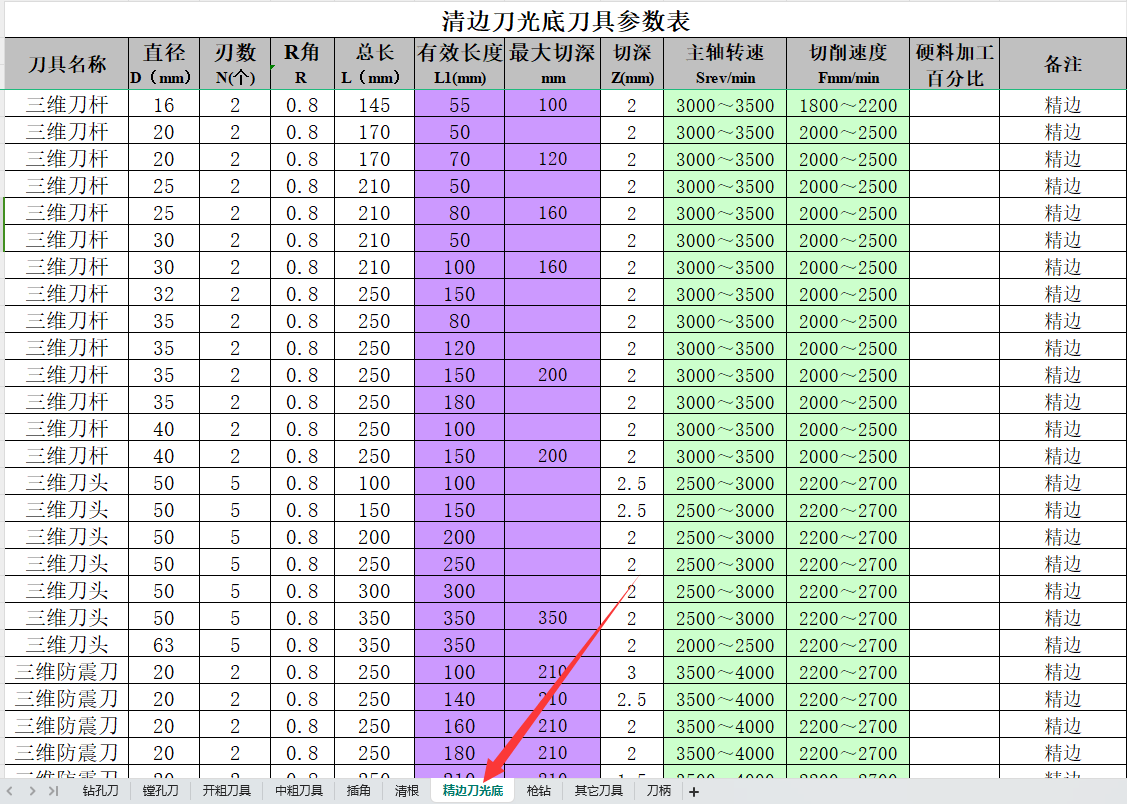Select the 最大切深 cell with value 350
The image size is (1127, 804).
[553, 618]
